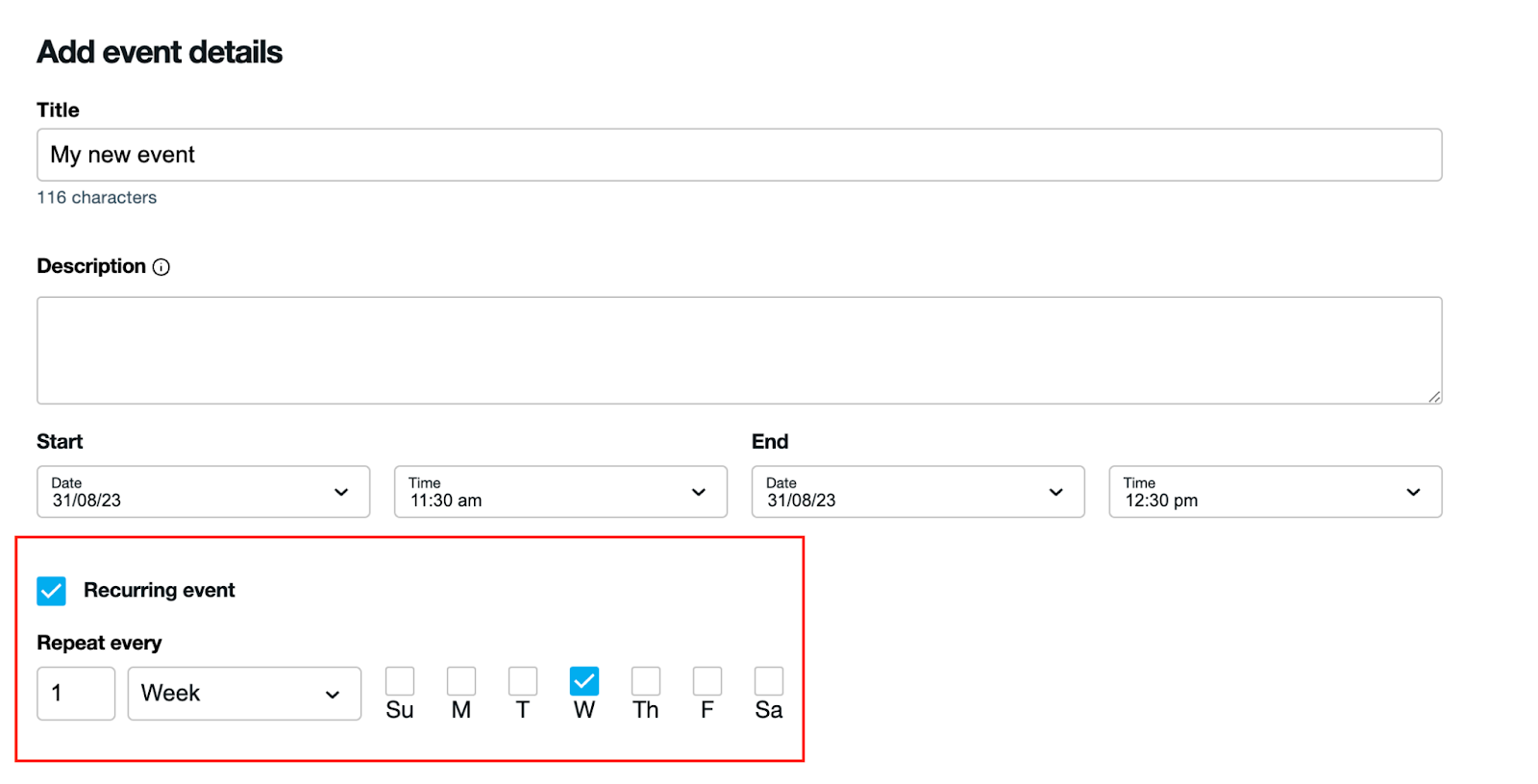Viewport: 1538px width, 784px height.
Task: Tick the Th (Thursday) checkbox
Action: coord(646,681)
